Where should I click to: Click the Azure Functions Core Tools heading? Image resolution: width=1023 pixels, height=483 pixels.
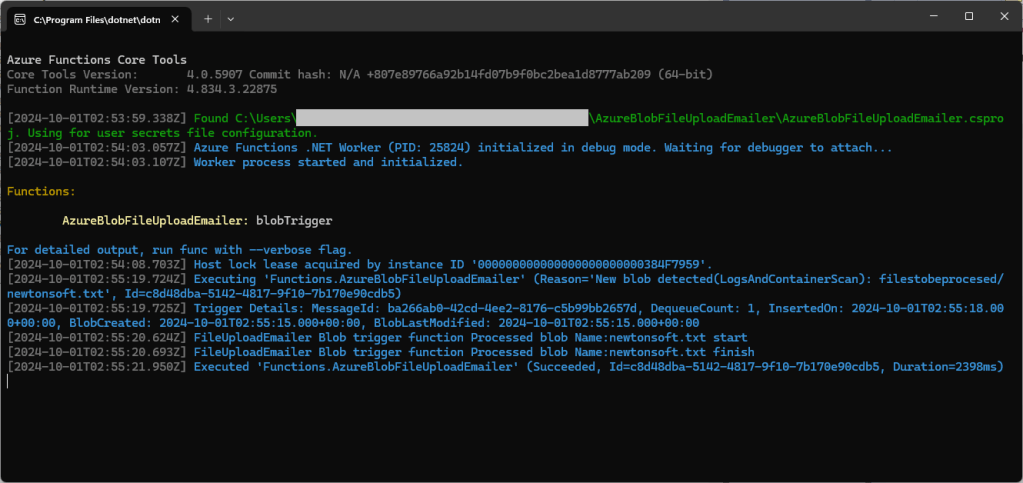[96, 60]
